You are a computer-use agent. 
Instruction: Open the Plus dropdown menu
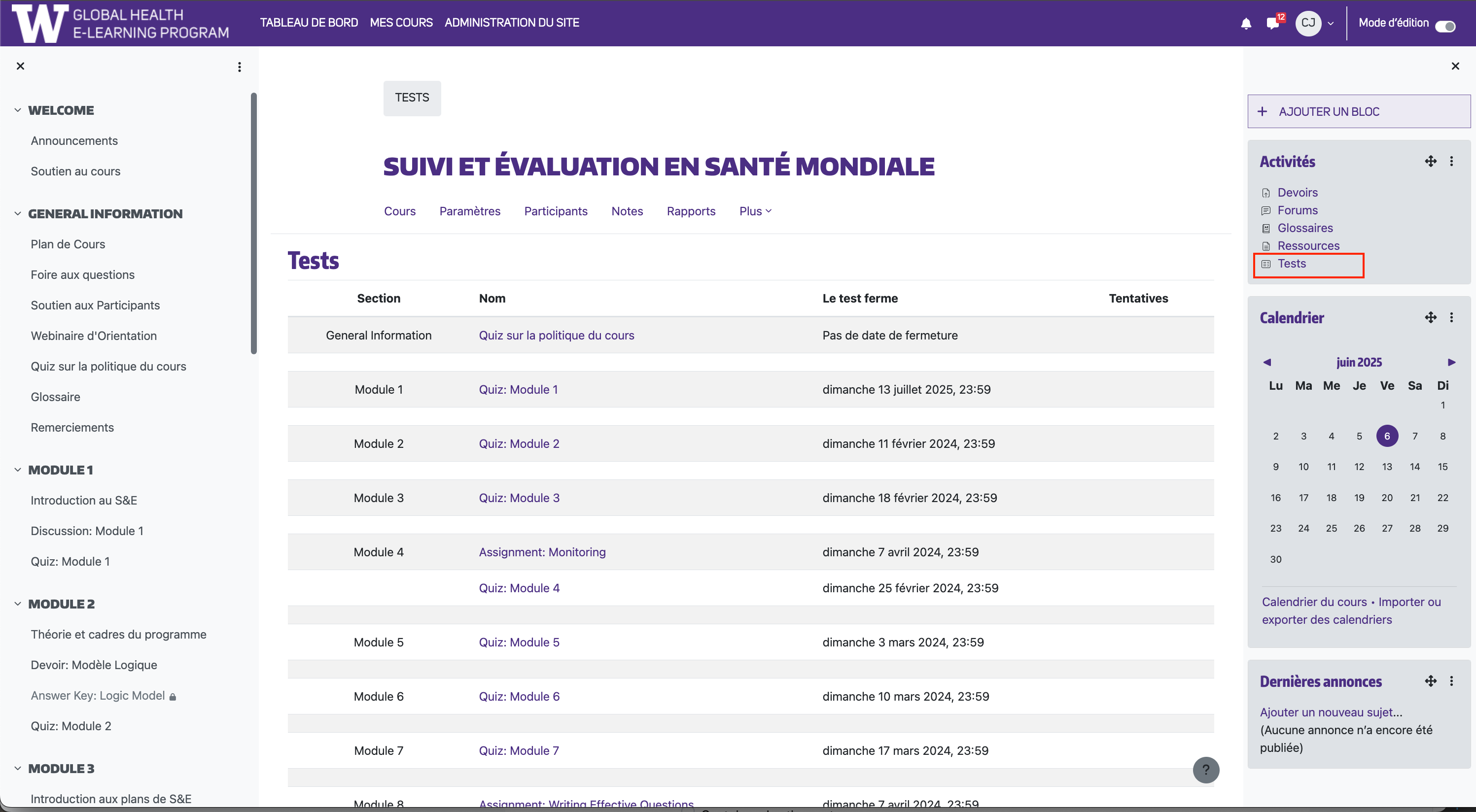755,211
